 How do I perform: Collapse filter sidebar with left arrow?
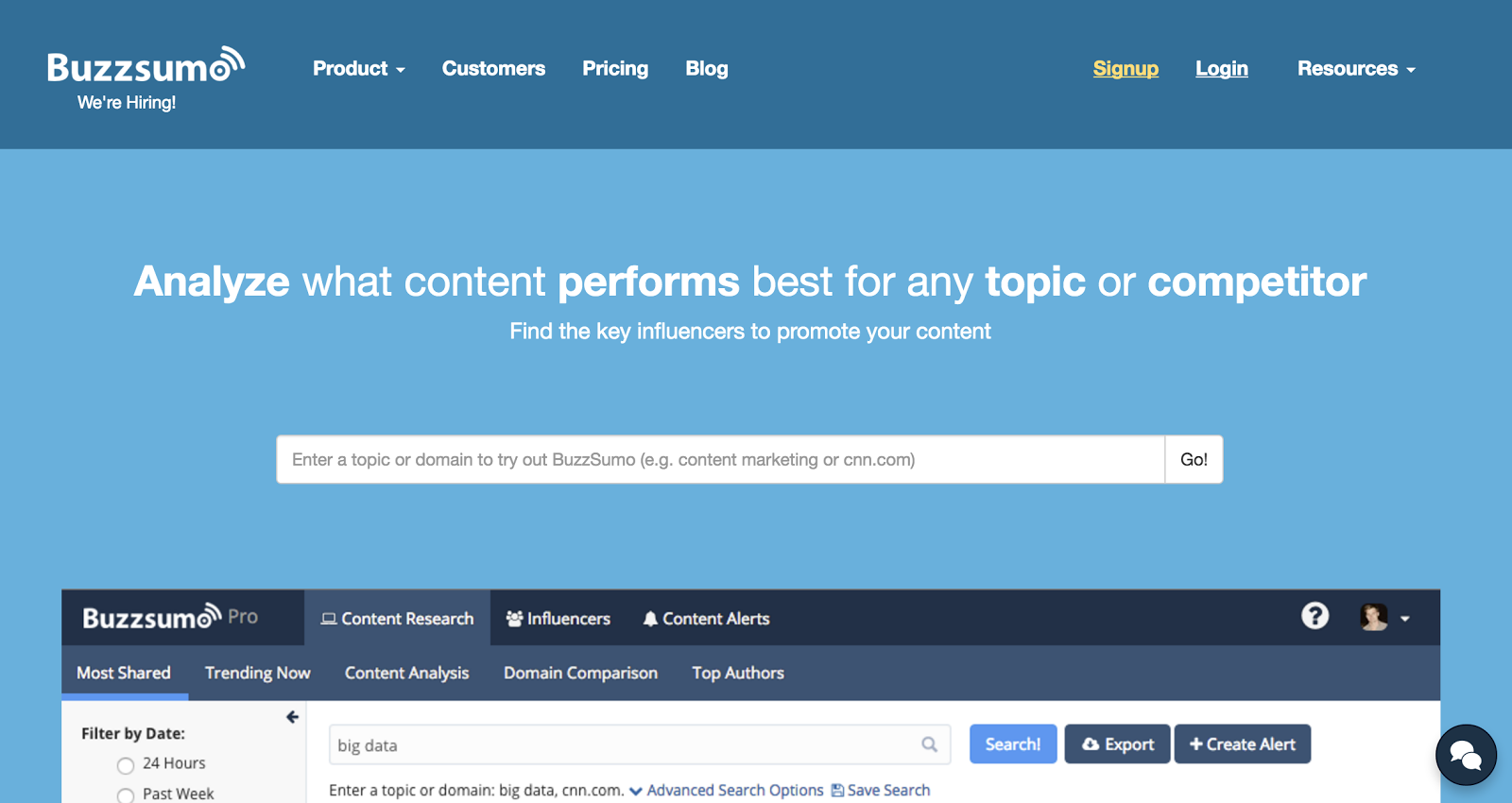[292, 717]
